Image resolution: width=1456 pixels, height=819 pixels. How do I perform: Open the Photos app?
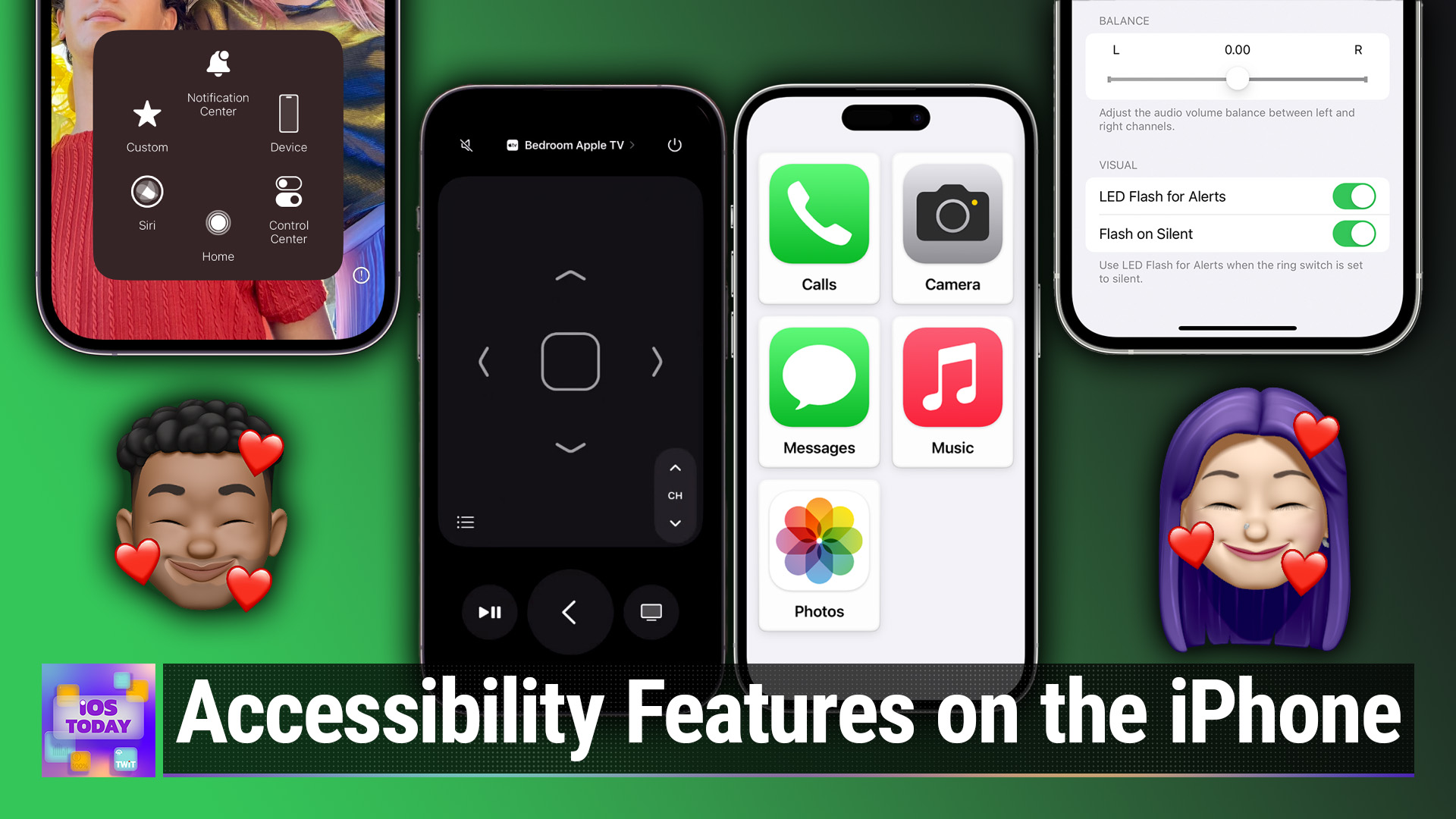(819, 553)
